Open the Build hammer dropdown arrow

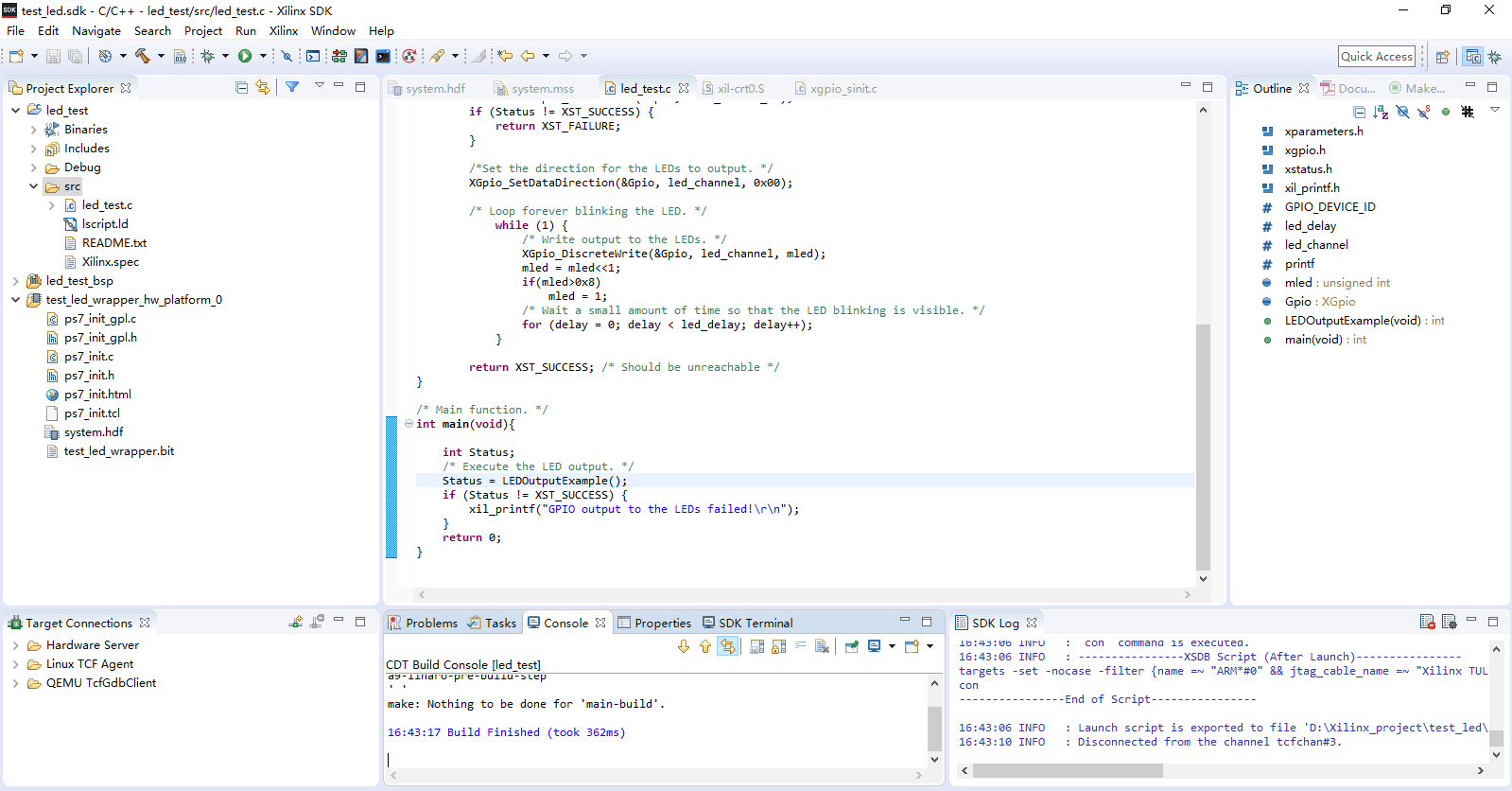[161, 56]
